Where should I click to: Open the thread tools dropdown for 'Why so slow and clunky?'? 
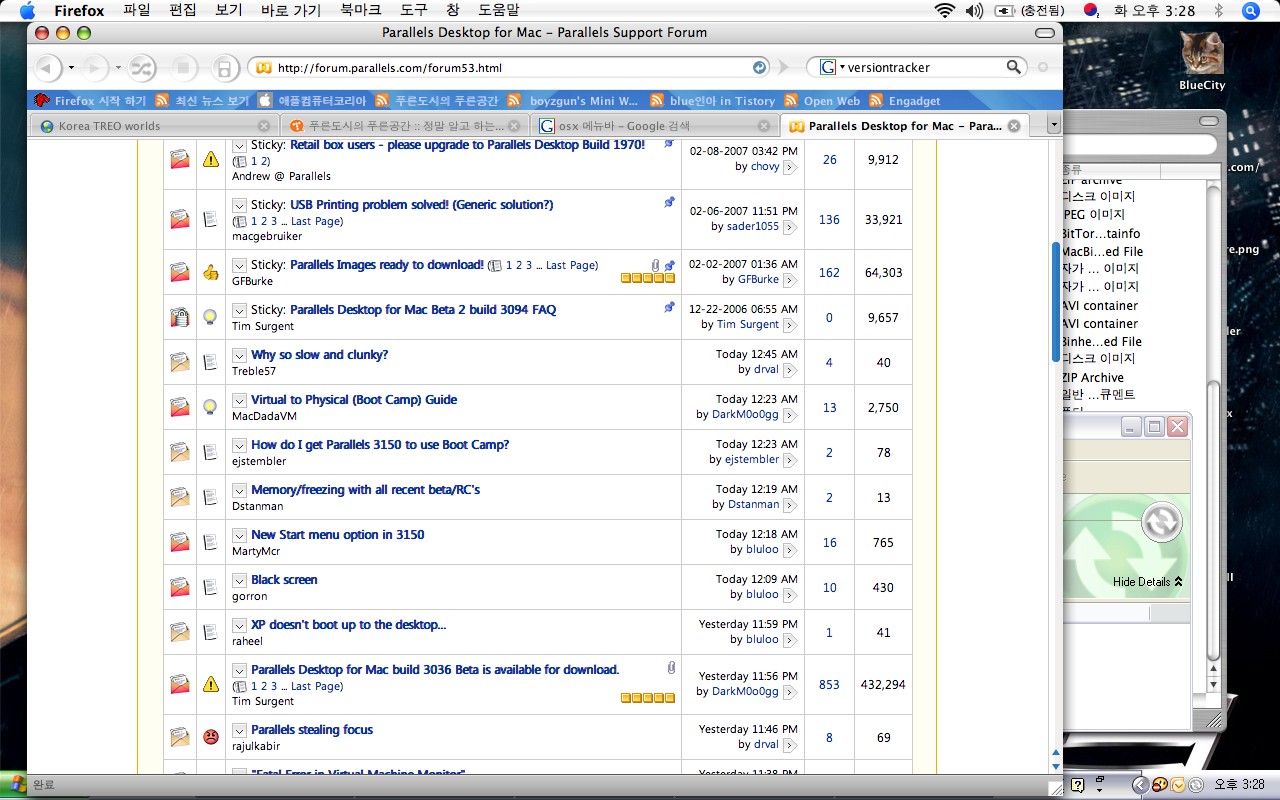pyautogui.click(x=239, y=355)
